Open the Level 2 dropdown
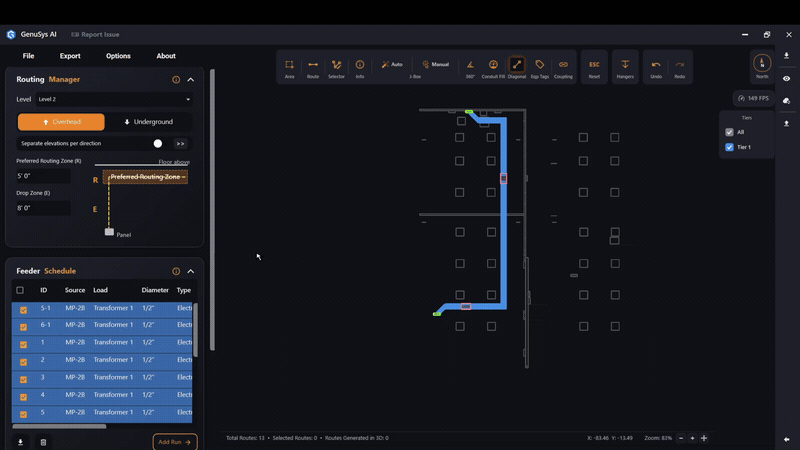 coord(114,99)
